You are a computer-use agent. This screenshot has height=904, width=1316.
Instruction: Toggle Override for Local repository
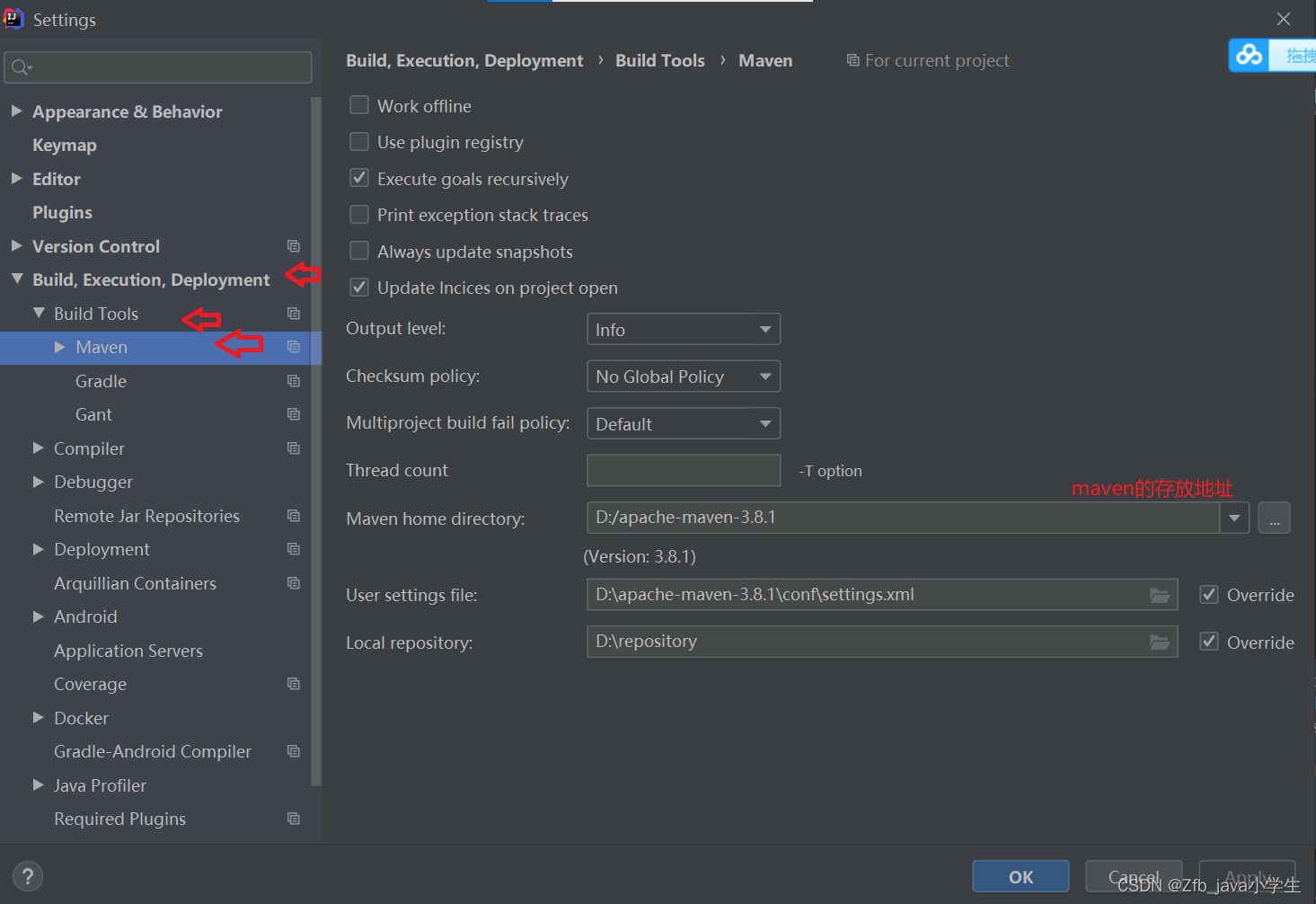(x=1209, y=642)
